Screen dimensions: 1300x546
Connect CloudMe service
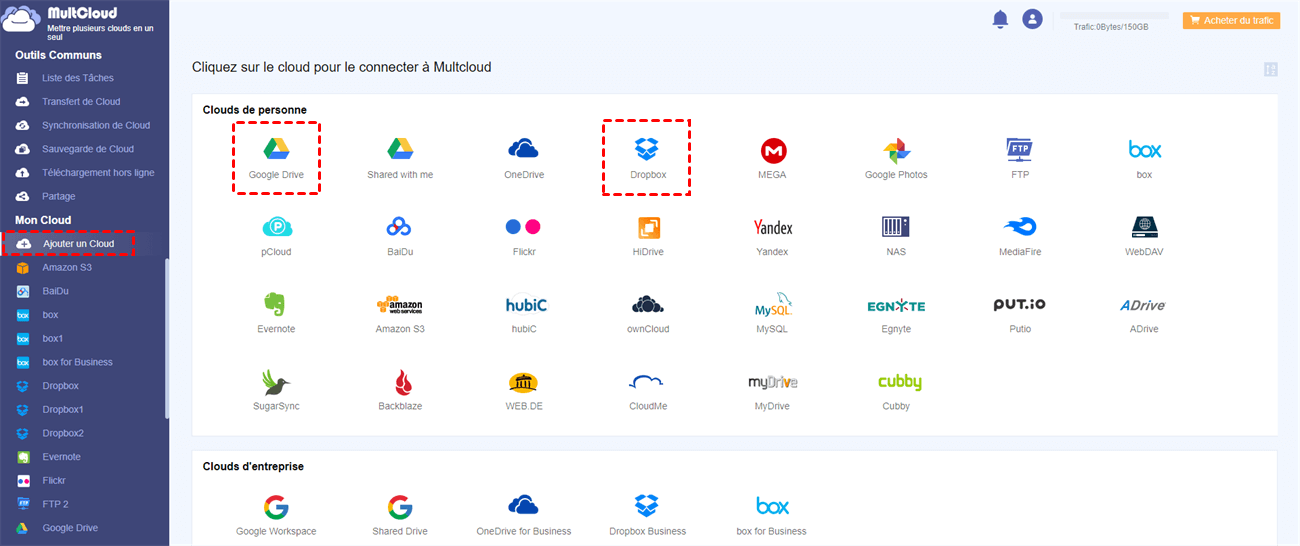point(648,382)
